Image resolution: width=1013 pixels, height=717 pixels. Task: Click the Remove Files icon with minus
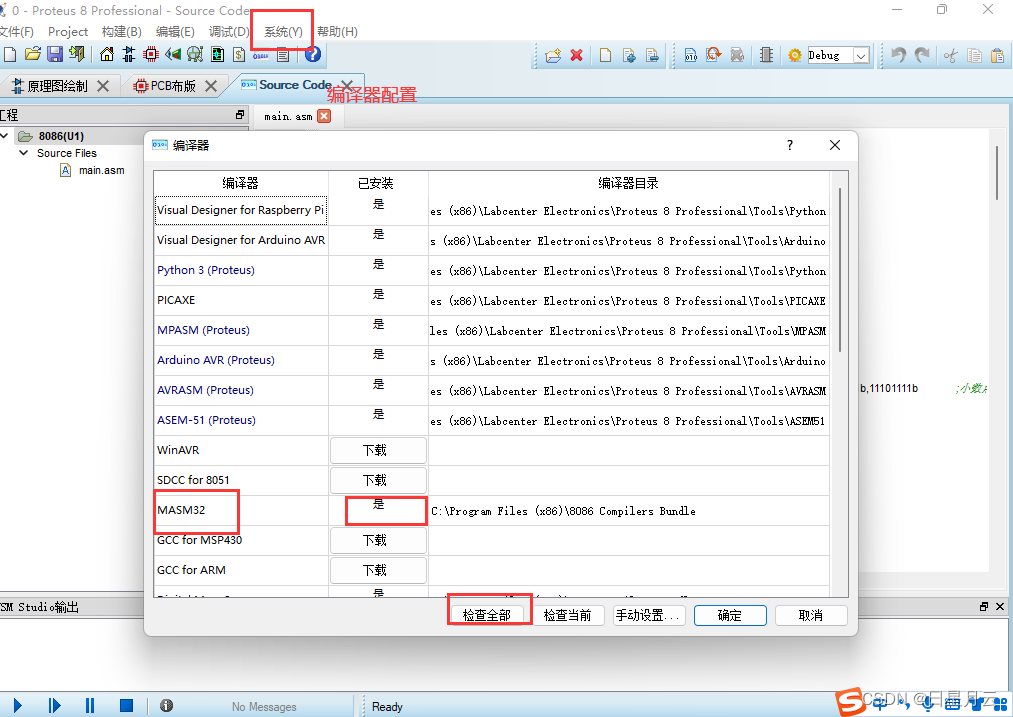[653, 56]
